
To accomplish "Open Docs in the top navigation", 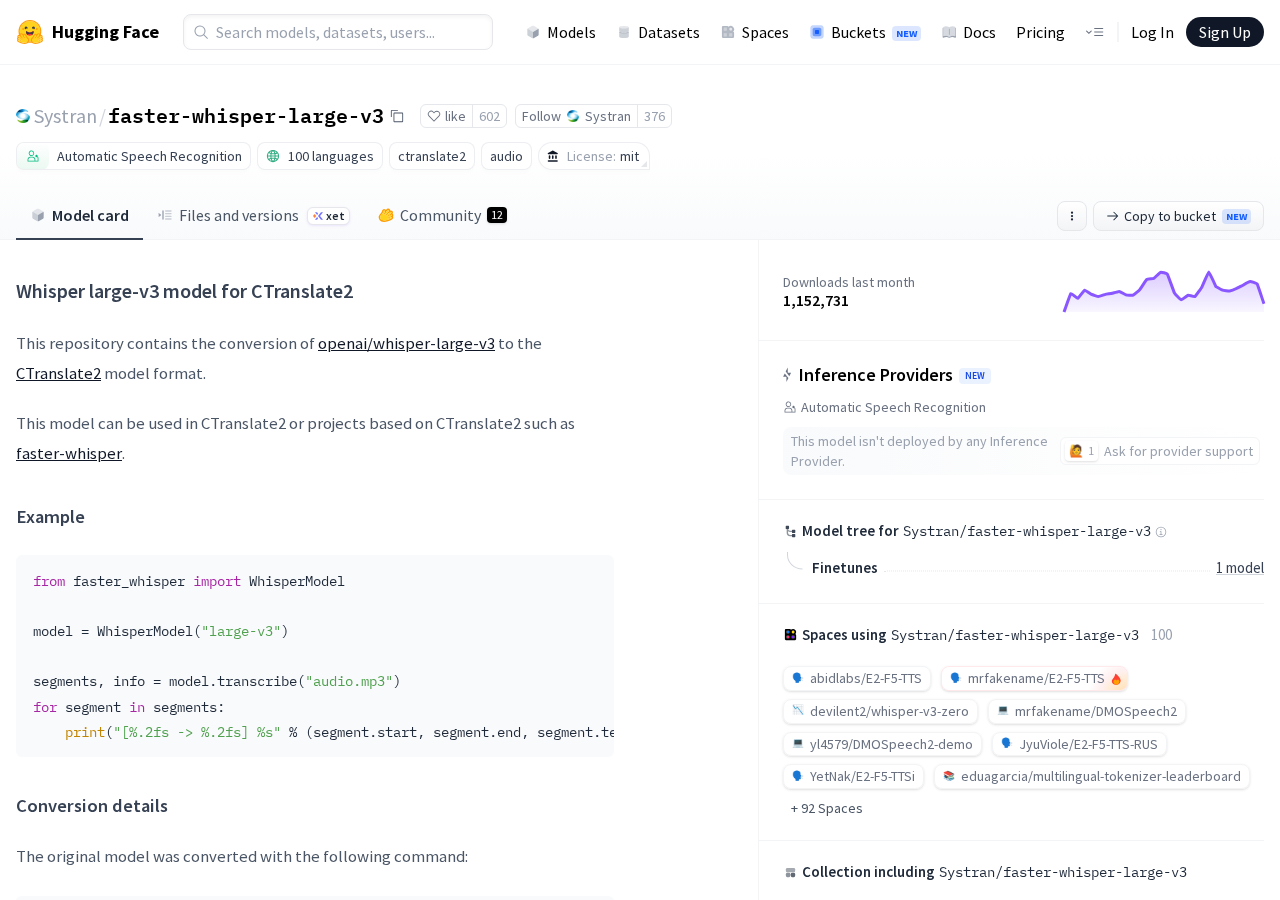I will click(969, 32).
